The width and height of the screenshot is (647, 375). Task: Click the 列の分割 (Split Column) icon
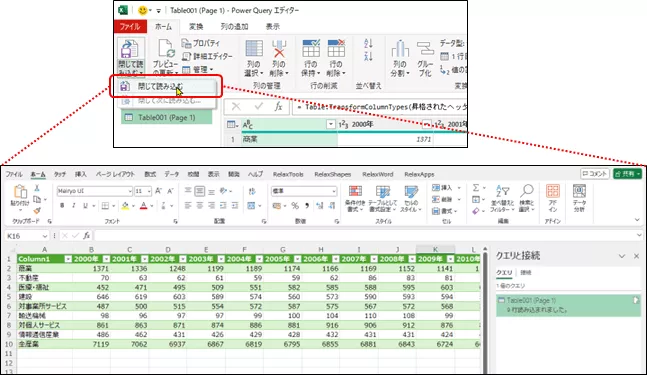(399, 49)
